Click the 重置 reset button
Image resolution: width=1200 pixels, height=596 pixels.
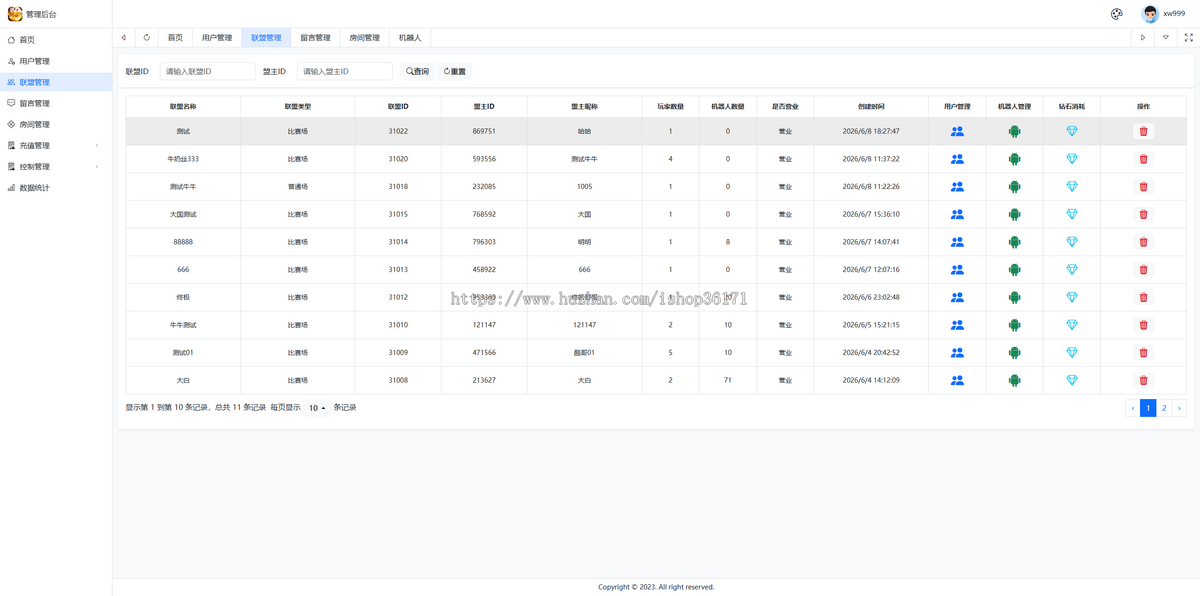pos(455,72)
